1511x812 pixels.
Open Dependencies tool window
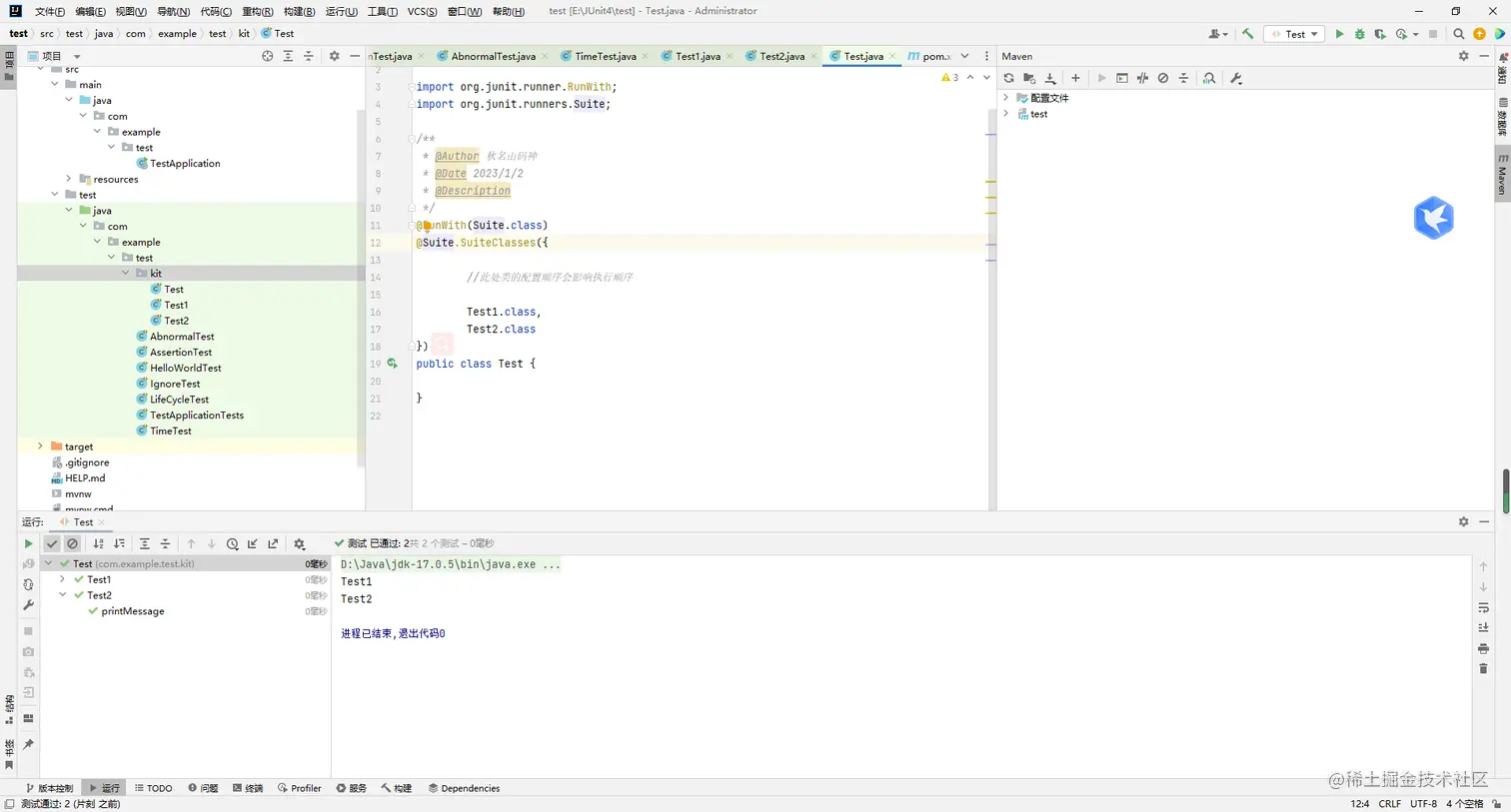click(464, 788)
